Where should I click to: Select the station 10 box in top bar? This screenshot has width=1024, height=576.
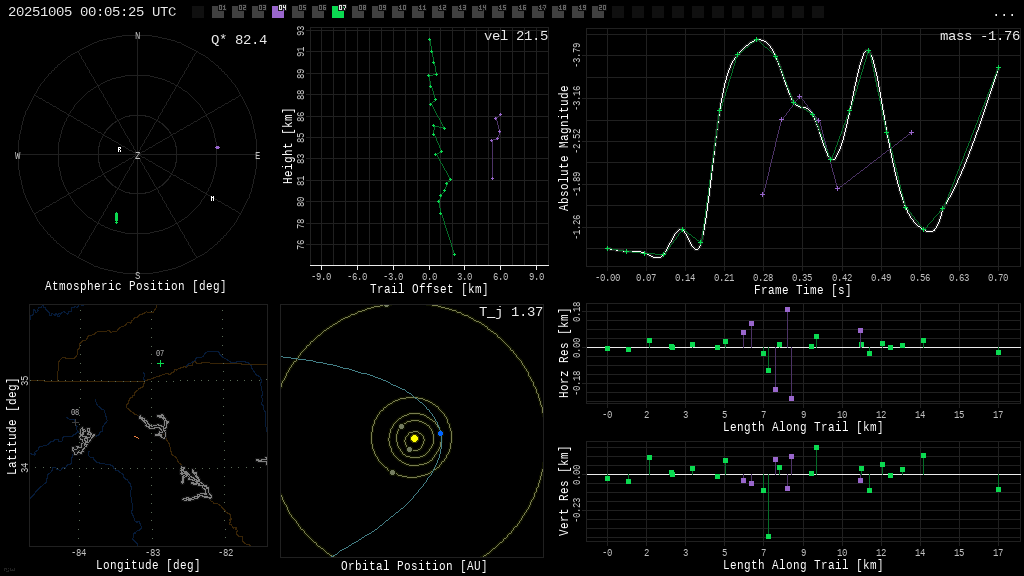pos(398,12)
